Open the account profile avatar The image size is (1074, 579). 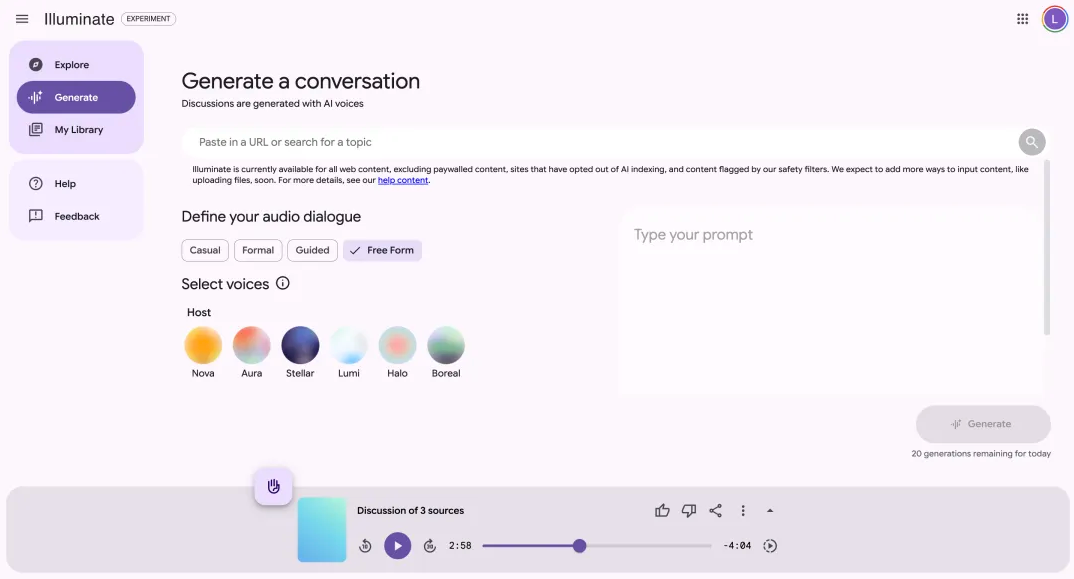1054,19
